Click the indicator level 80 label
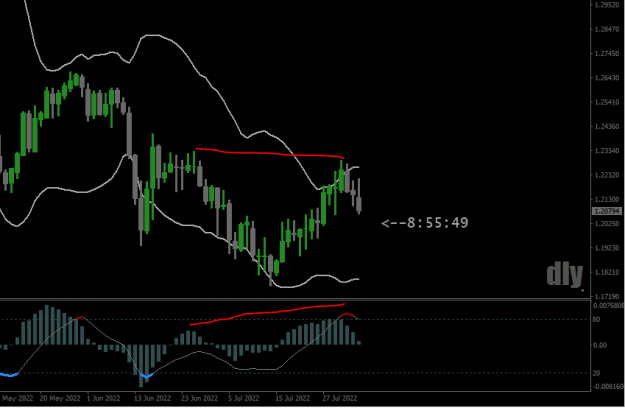Viewport: 625px width, 408px height. (x=597, y=320)
